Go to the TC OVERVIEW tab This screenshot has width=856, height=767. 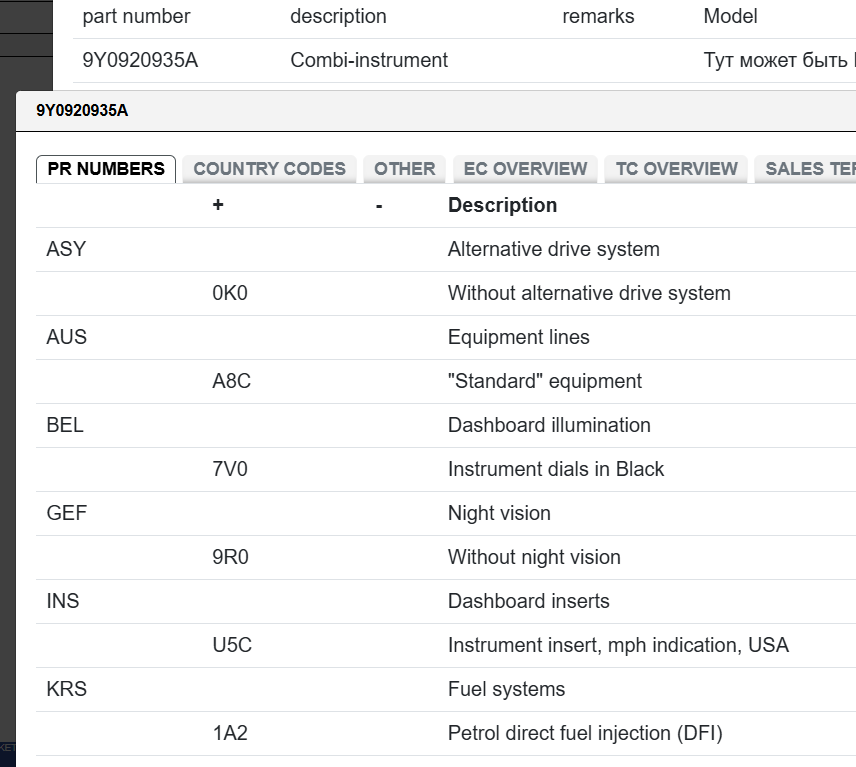point(676,169)
